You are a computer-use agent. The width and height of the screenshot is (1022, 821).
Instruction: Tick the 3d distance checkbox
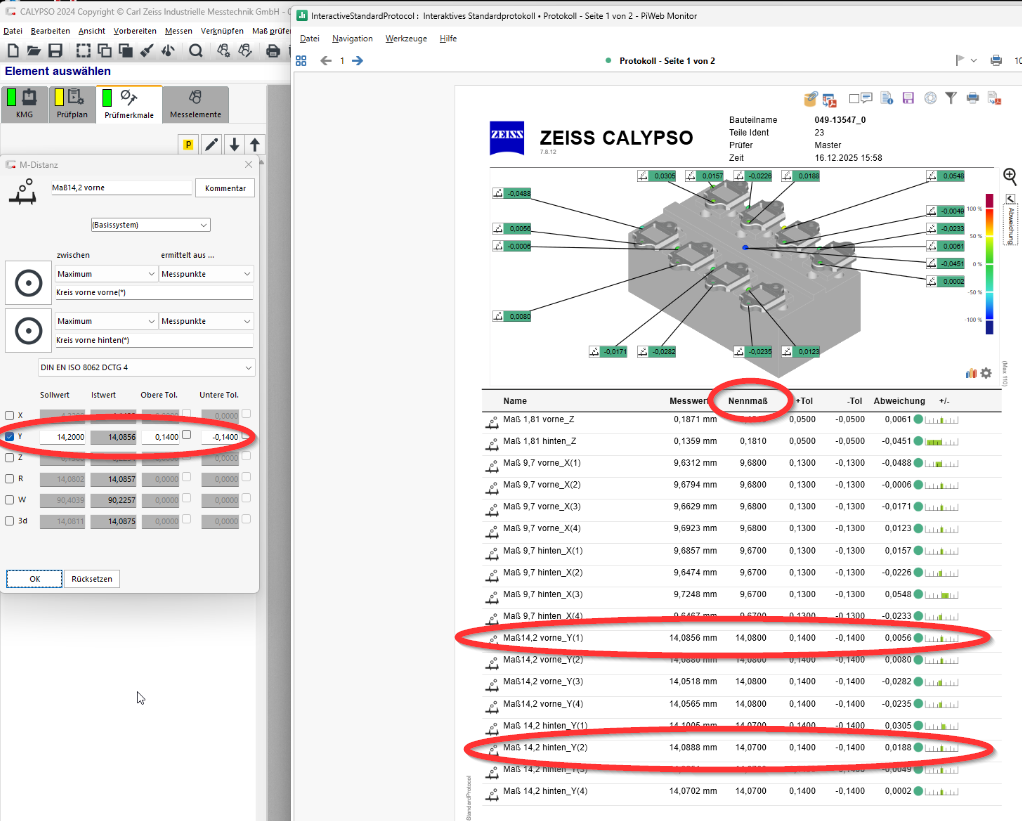[x=10, y=520]
